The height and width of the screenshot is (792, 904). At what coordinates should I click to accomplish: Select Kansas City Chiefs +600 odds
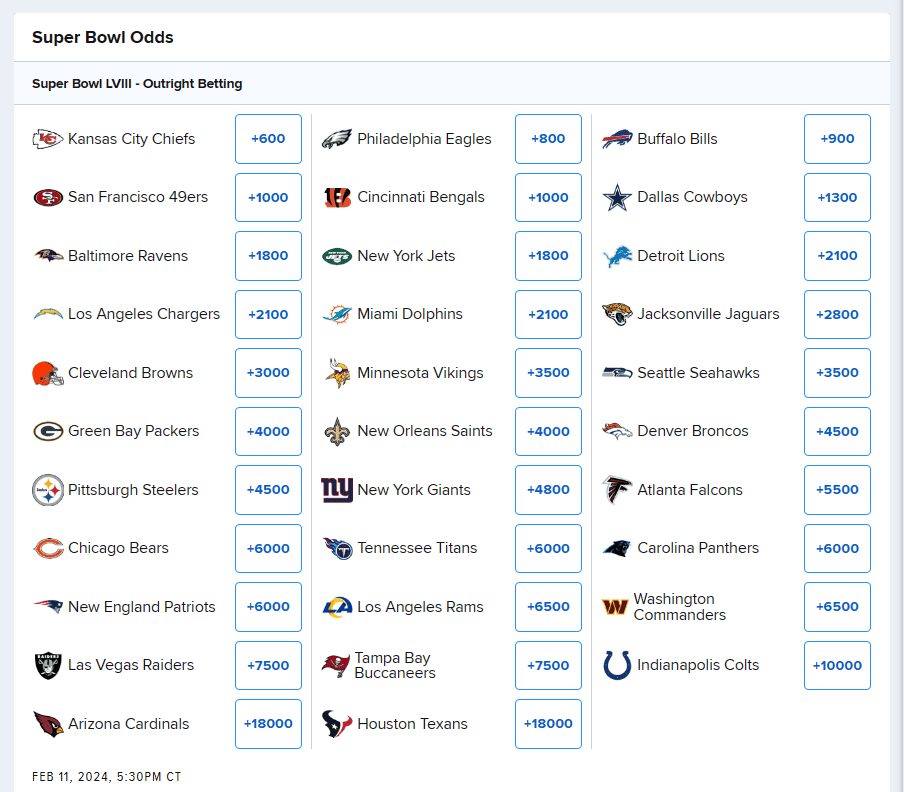tap(268, 139)
